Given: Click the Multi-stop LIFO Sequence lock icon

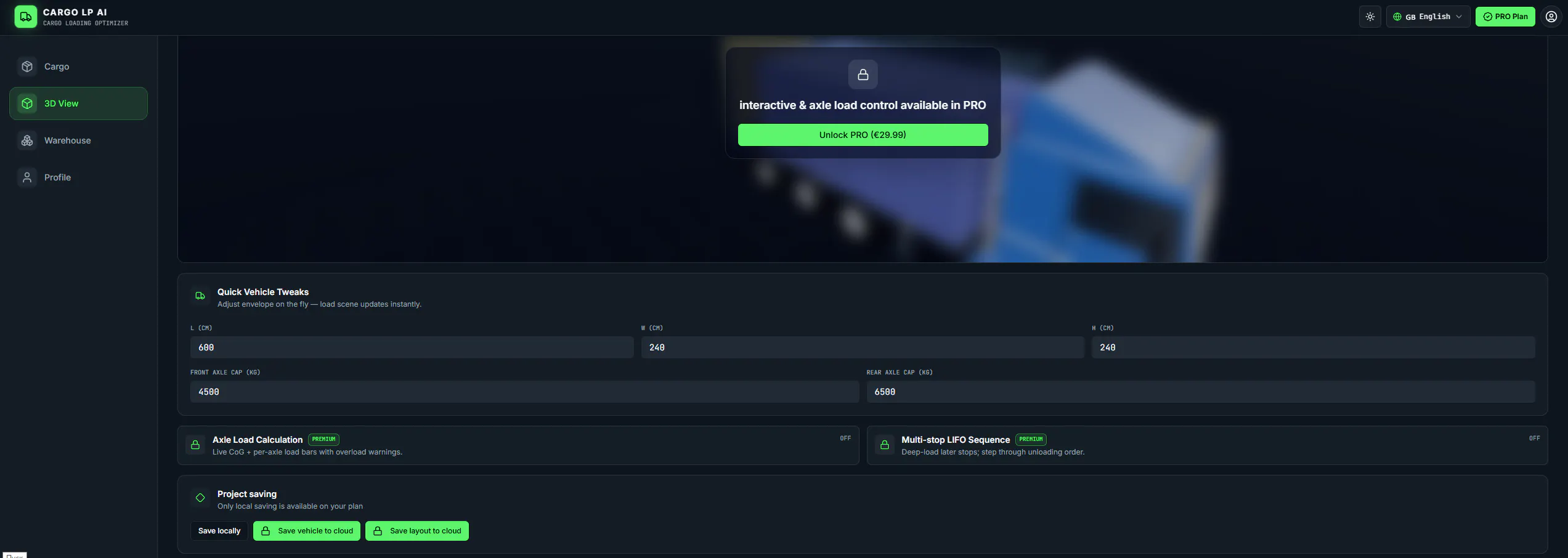Looking at the screenshot, I should click(x=885, y=445).
